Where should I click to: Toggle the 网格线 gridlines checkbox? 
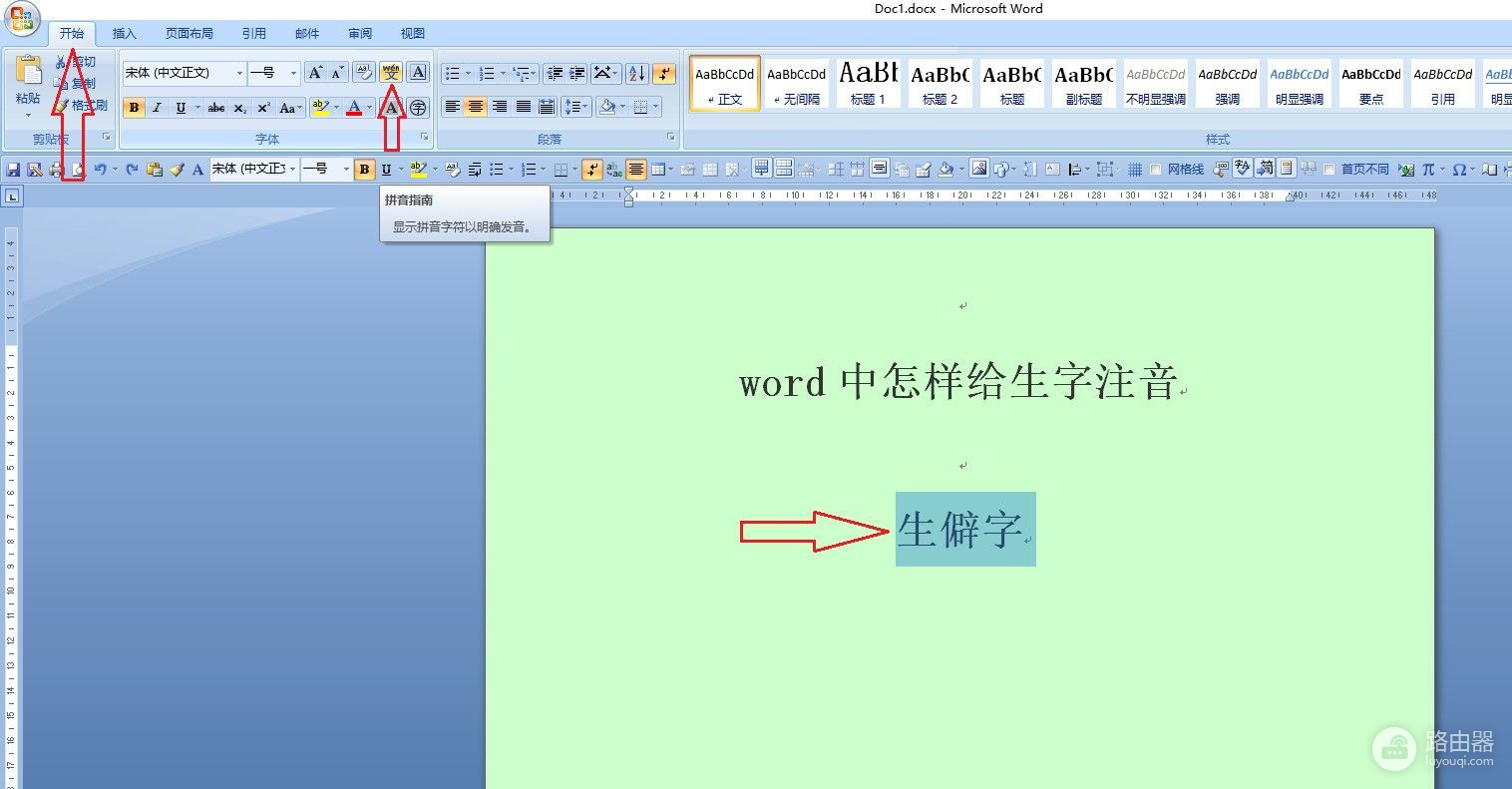(1155, 170)
